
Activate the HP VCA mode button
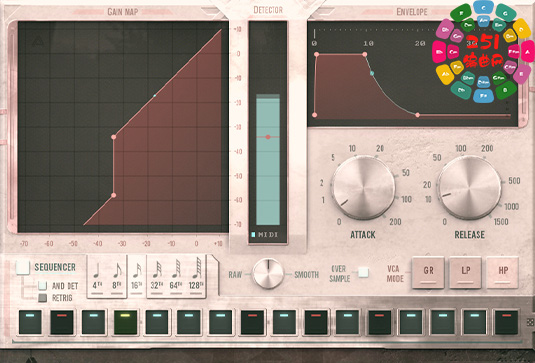pyautogui.click(x=503, y=272)
